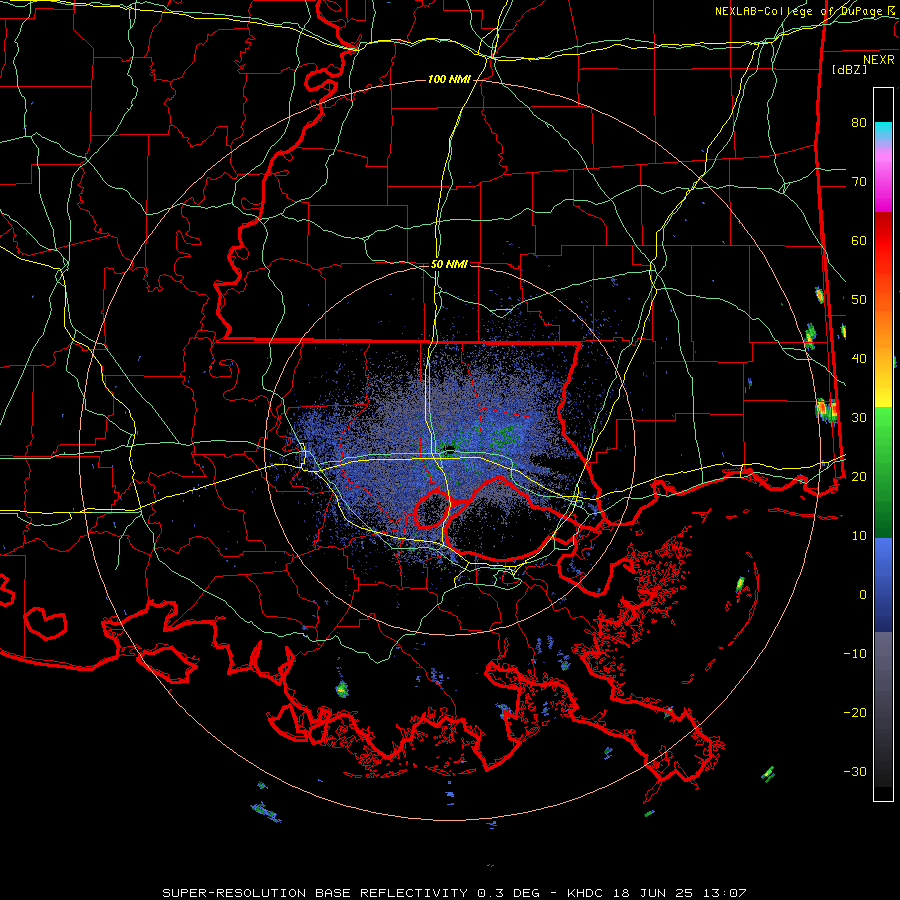Pick the green segment of the color bar
This screenshot has width=900, height=900.
tap(883, 472)
